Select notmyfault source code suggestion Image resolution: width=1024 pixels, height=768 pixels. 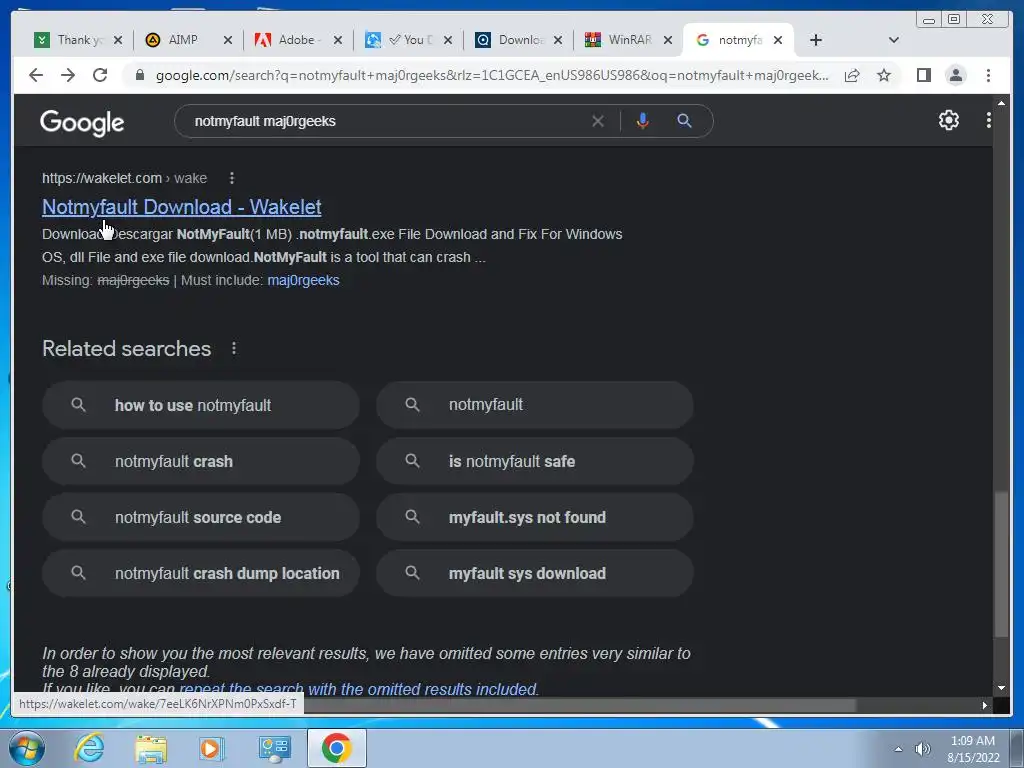[x=200, y=517]
